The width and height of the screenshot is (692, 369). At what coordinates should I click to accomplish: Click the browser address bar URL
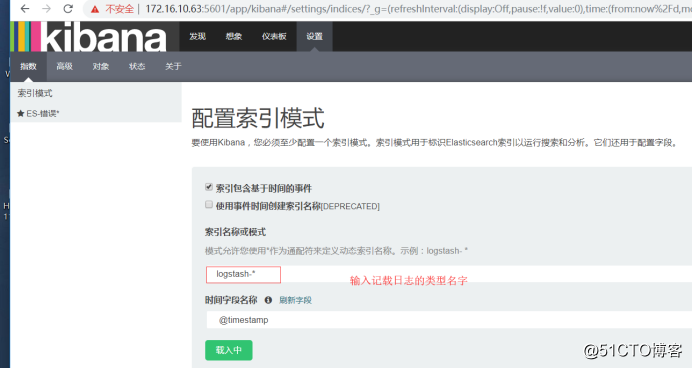click(418, 9)
